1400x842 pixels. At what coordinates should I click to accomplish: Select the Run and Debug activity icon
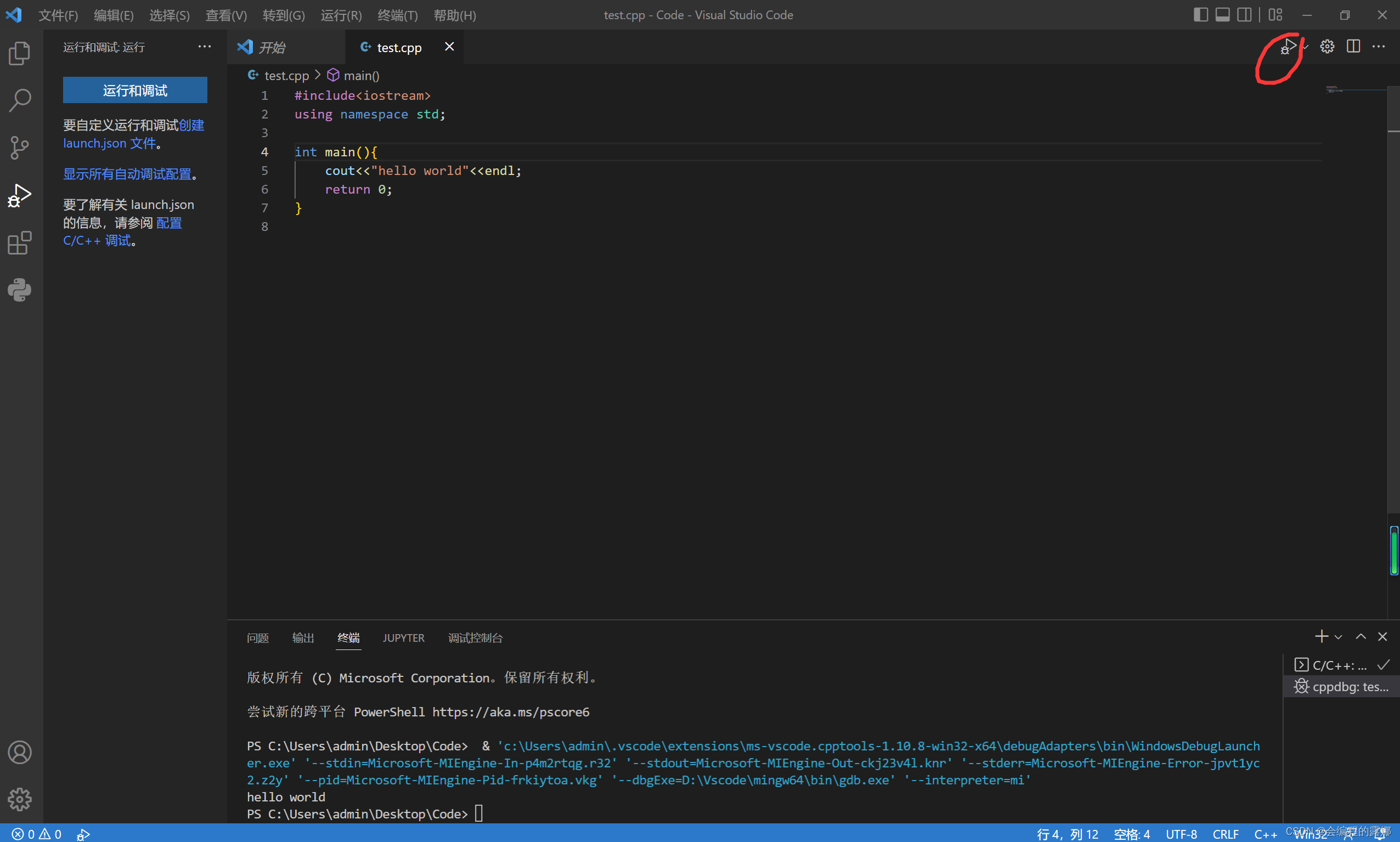coord(20,195)
